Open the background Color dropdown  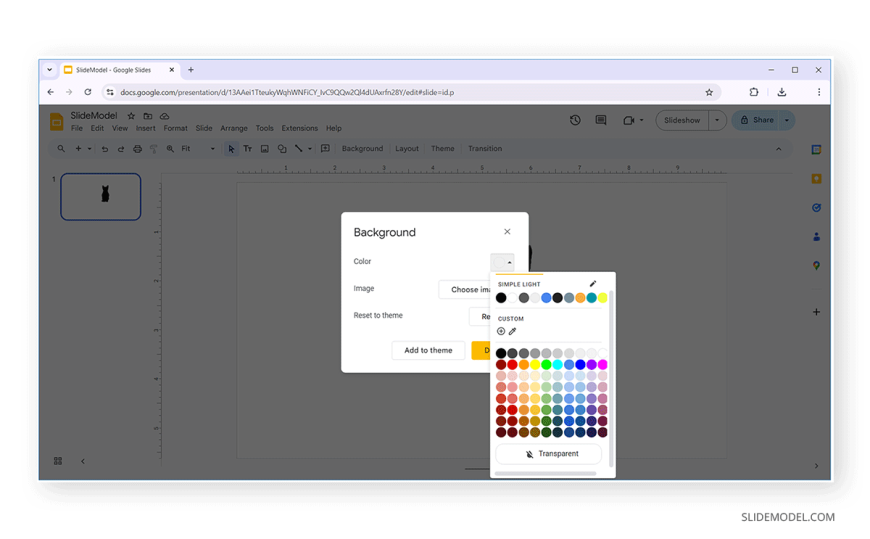click(x=503, y=262)
